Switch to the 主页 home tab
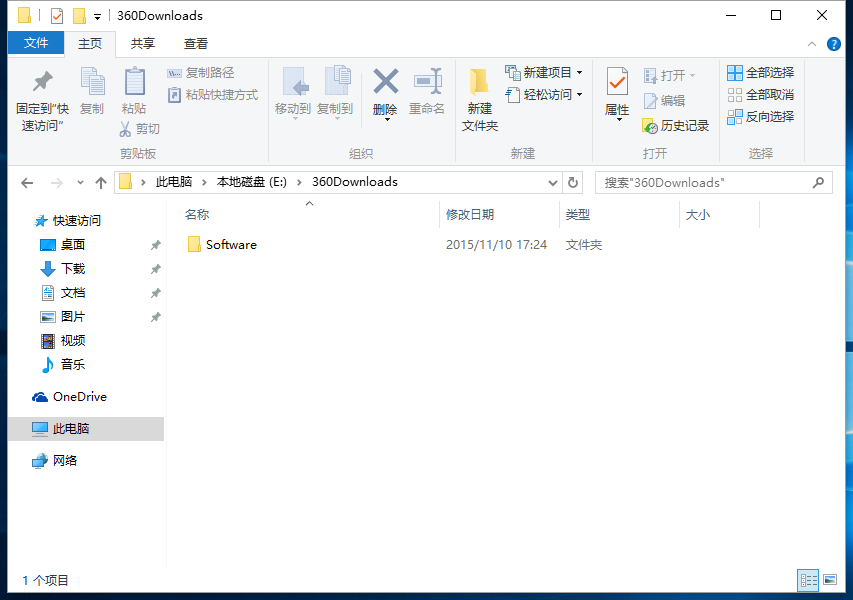853x600 pixels. click(x=90, y=44)
